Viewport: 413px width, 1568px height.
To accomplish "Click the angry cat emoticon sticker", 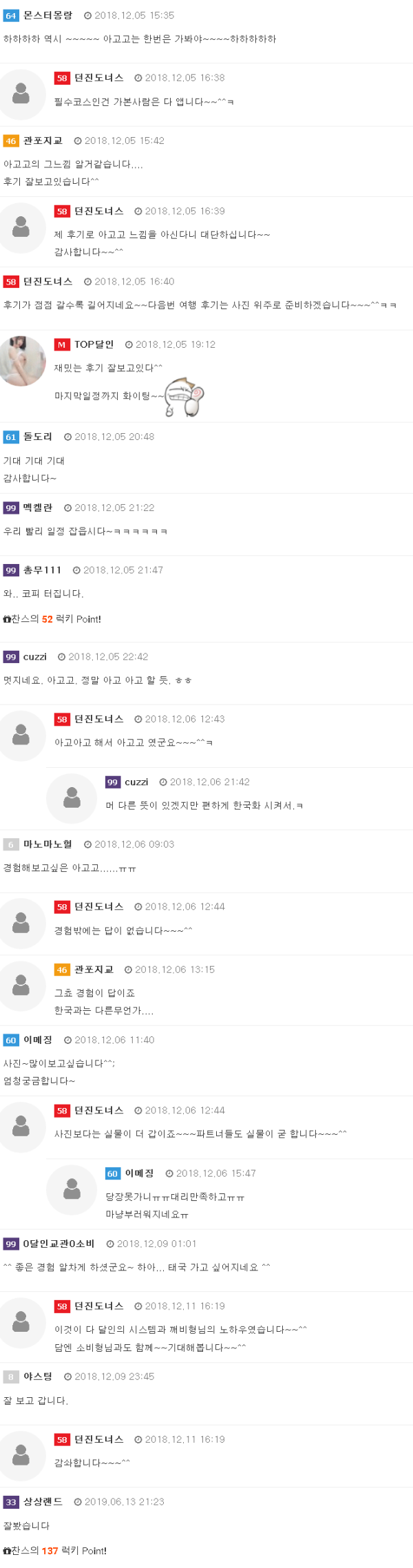I will [185, 397].
